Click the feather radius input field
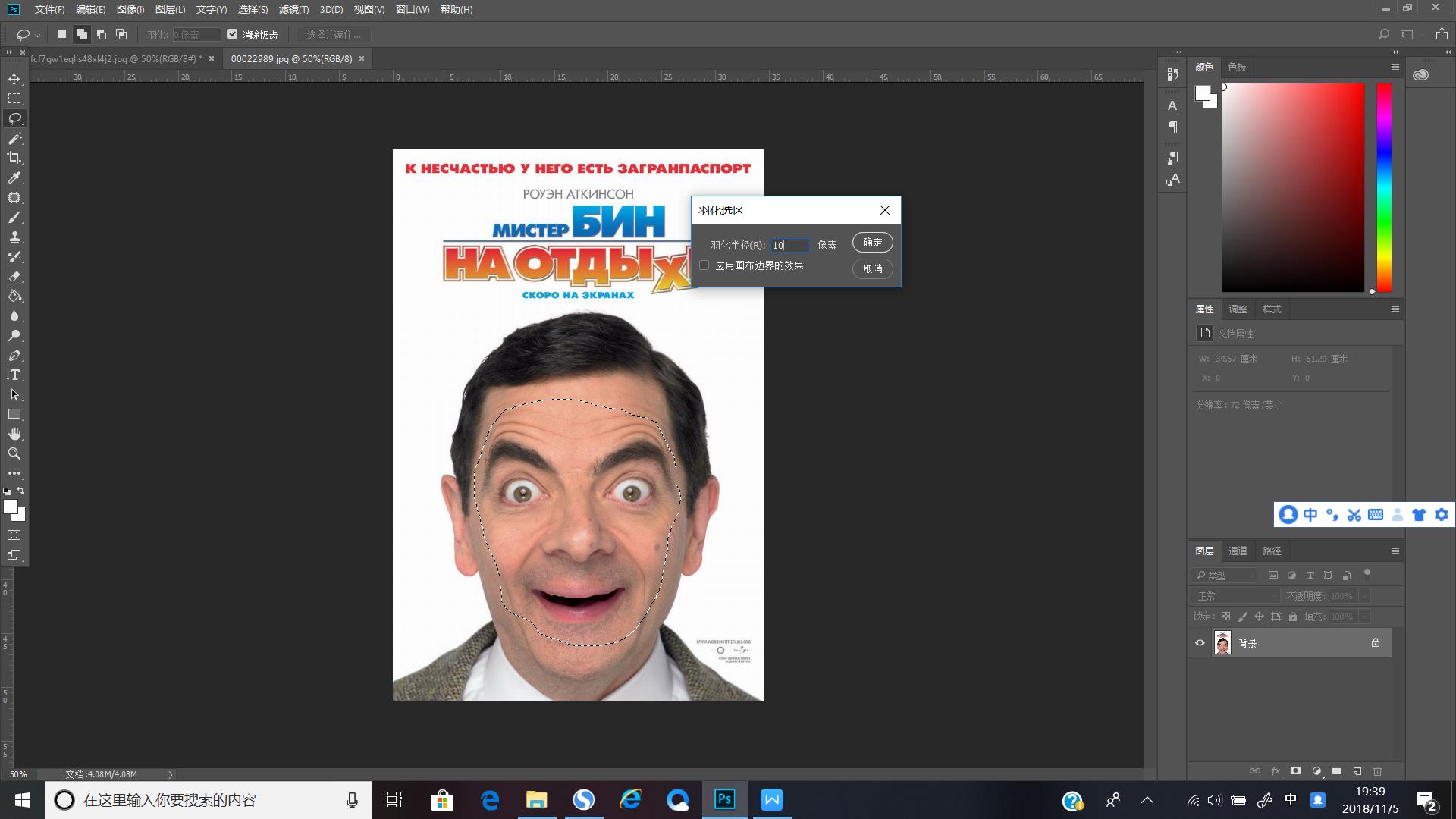The height and width of the screenshot is (819, 1456). point(789,245)
